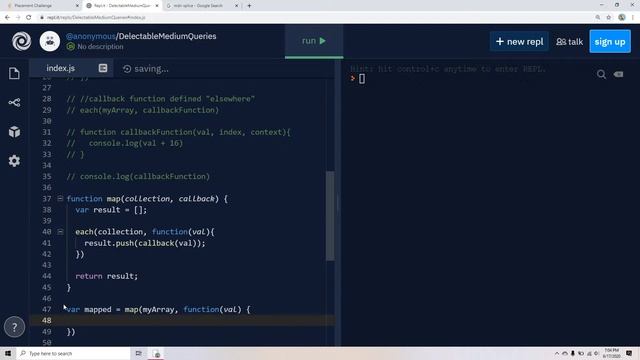The image size is (640, 360).
Task: Click the saving history icon
Action: [x=127, y=69]
